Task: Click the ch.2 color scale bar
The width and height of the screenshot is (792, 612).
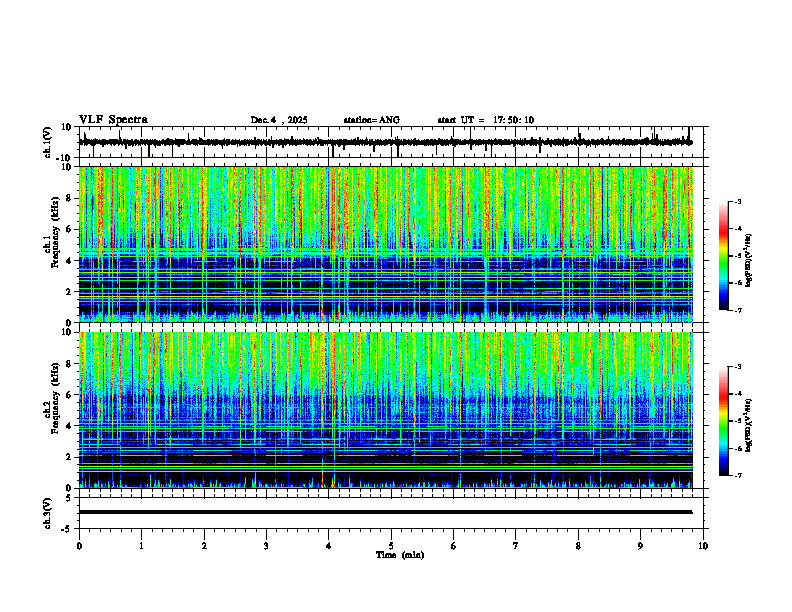Action: pos(723,421)
